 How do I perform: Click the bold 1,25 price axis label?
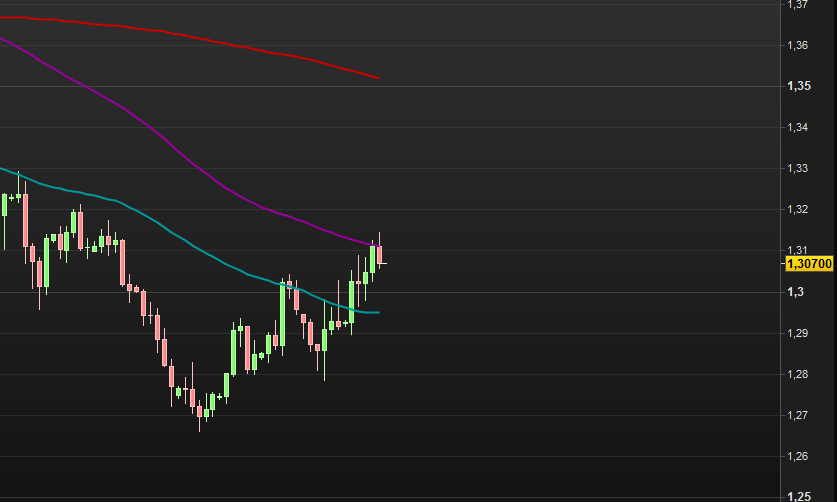tap(799, 497)
